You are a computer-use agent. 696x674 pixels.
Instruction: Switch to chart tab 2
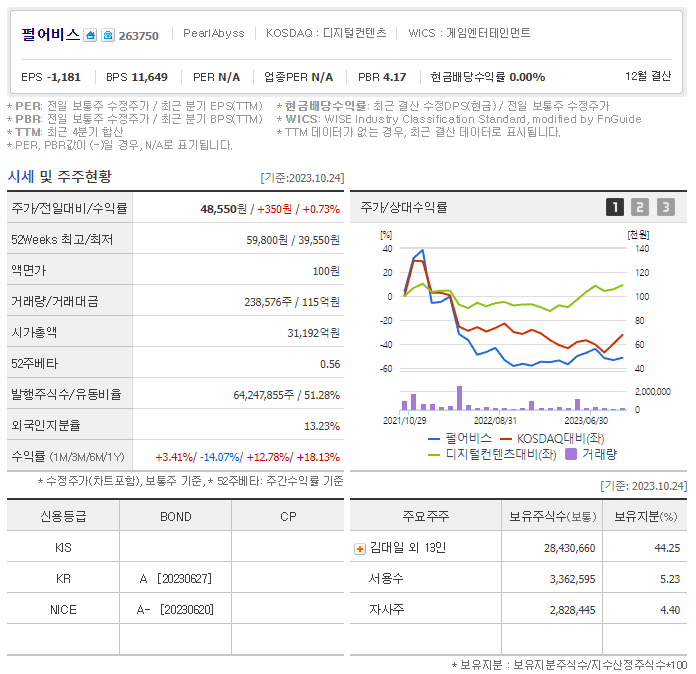[x=640, y=207]
